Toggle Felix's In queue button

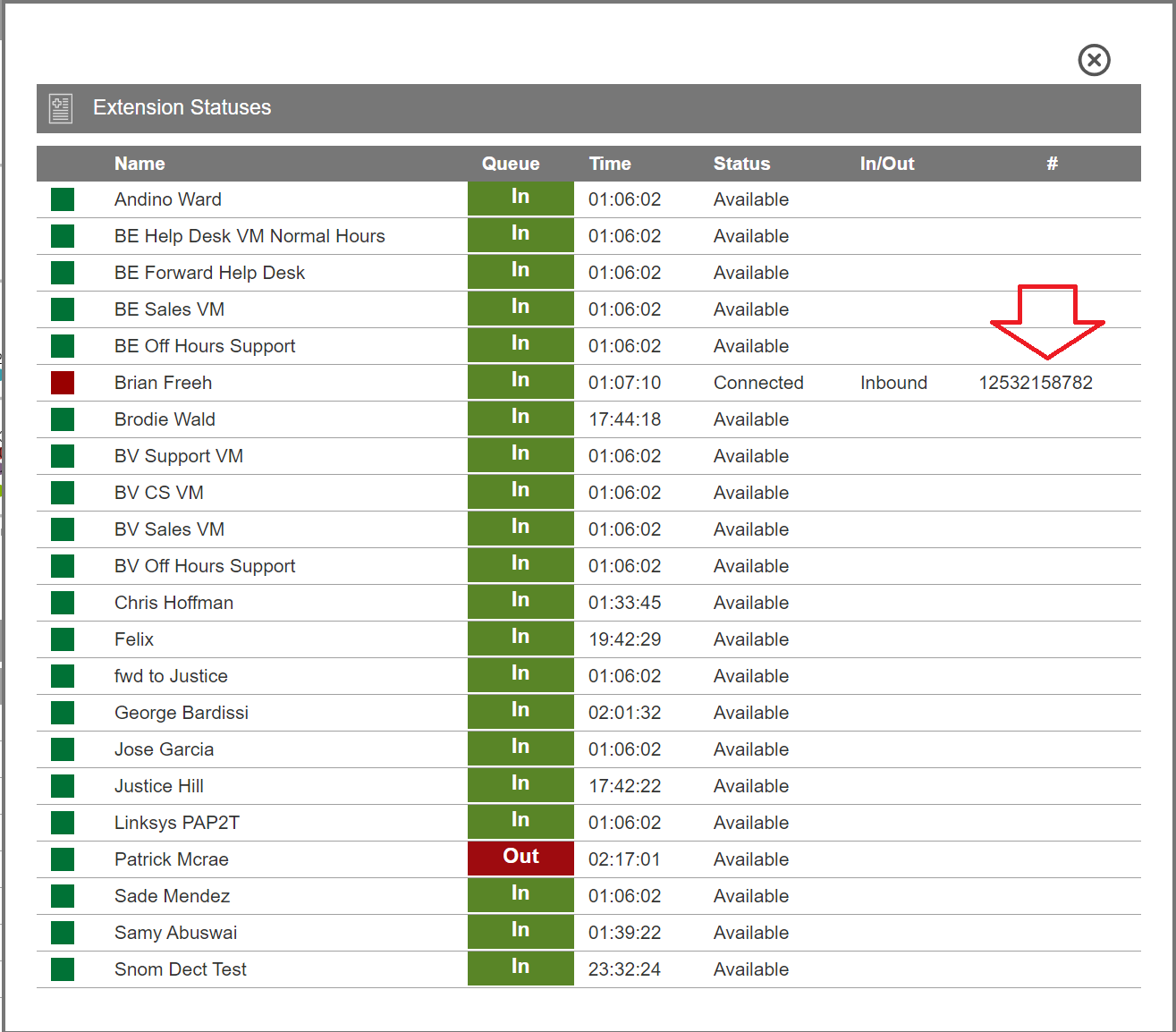tap(520, 639)
